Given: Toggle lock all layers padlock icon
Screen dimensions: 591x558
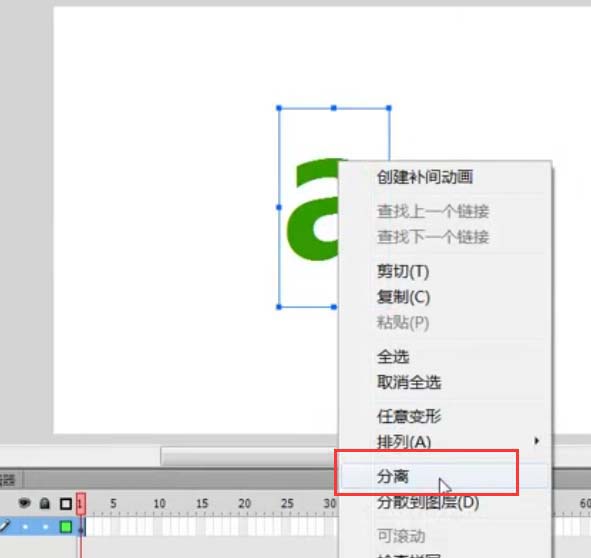Looking at the screenshot, I should [x=45, y=503].
